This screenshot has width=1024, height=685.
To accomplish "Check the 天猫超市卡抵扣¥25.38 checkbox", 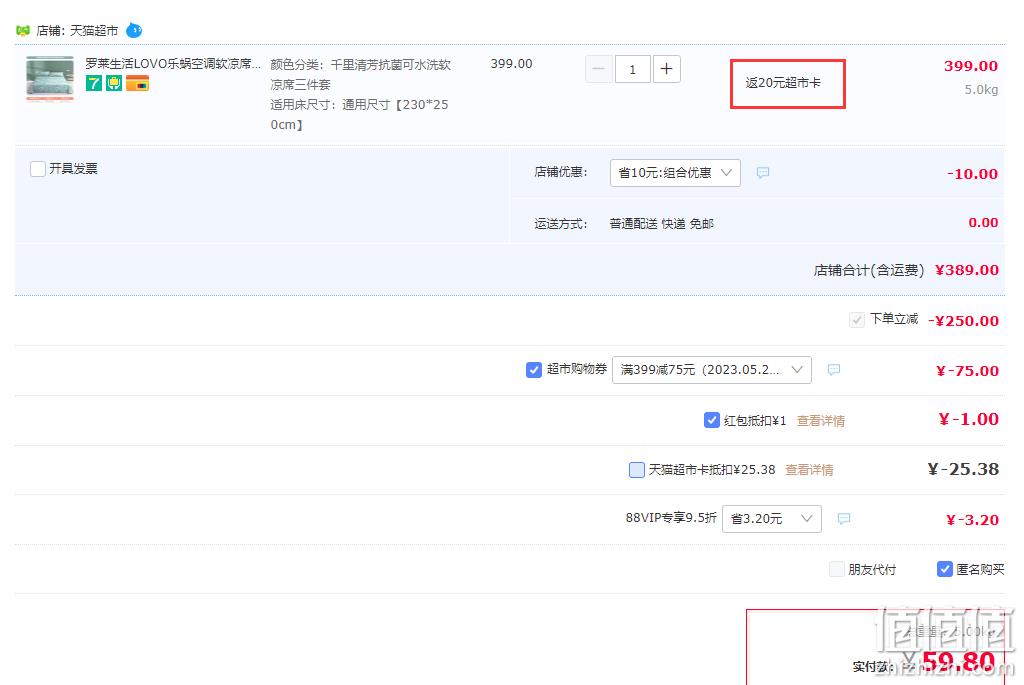I will tap(637, 470).
